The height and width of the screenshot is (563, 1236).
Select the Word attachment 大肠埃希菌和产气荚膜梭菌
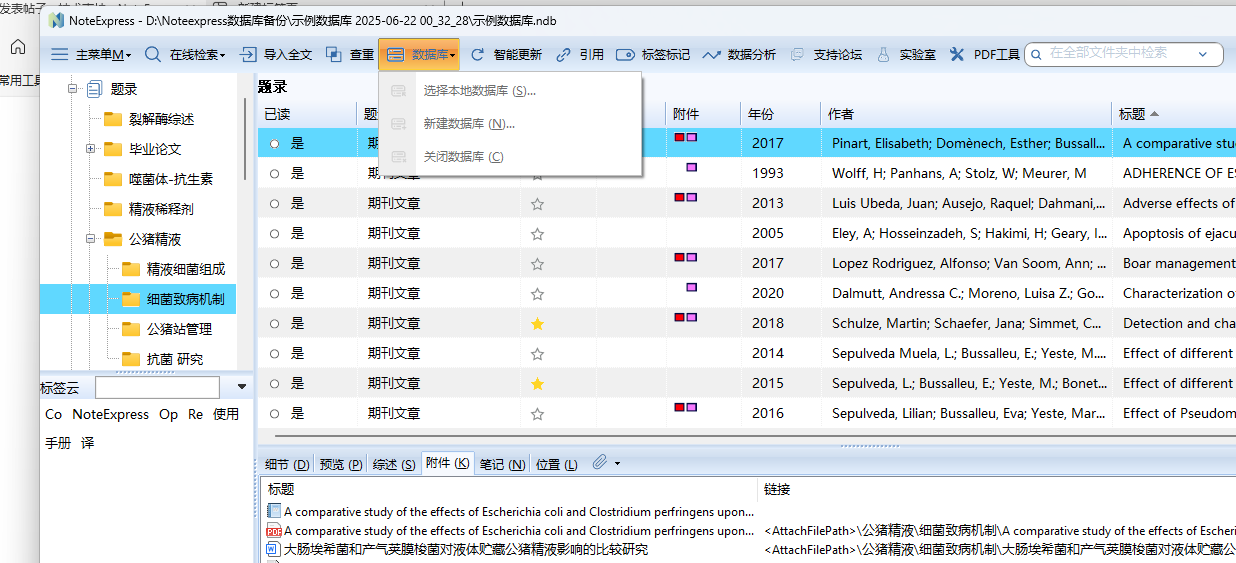pyautogui.click(x=457, y=549)
